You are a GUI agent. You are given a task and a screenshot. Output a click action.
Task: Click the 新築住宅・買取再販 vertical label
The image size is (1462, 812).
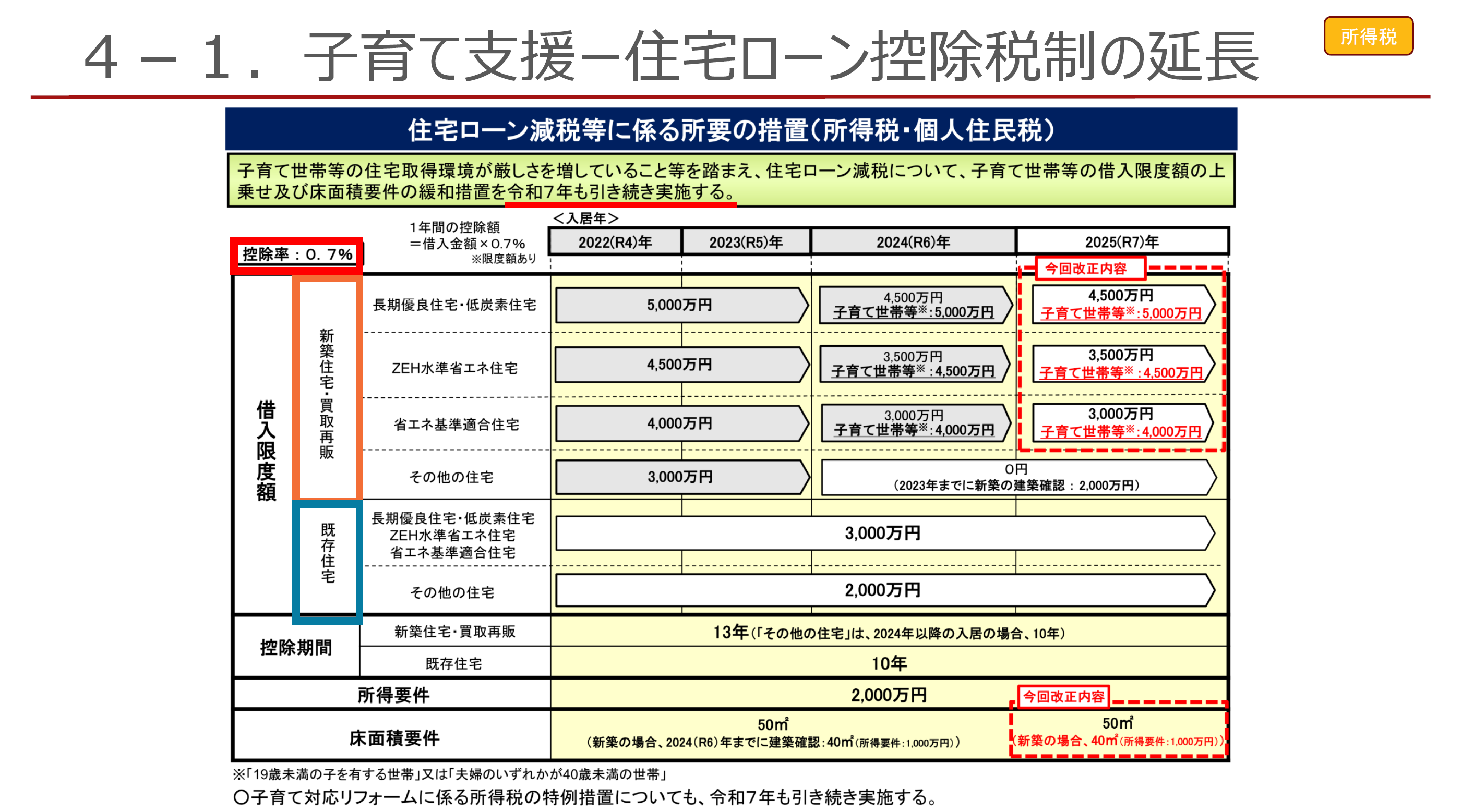point(327,393)
